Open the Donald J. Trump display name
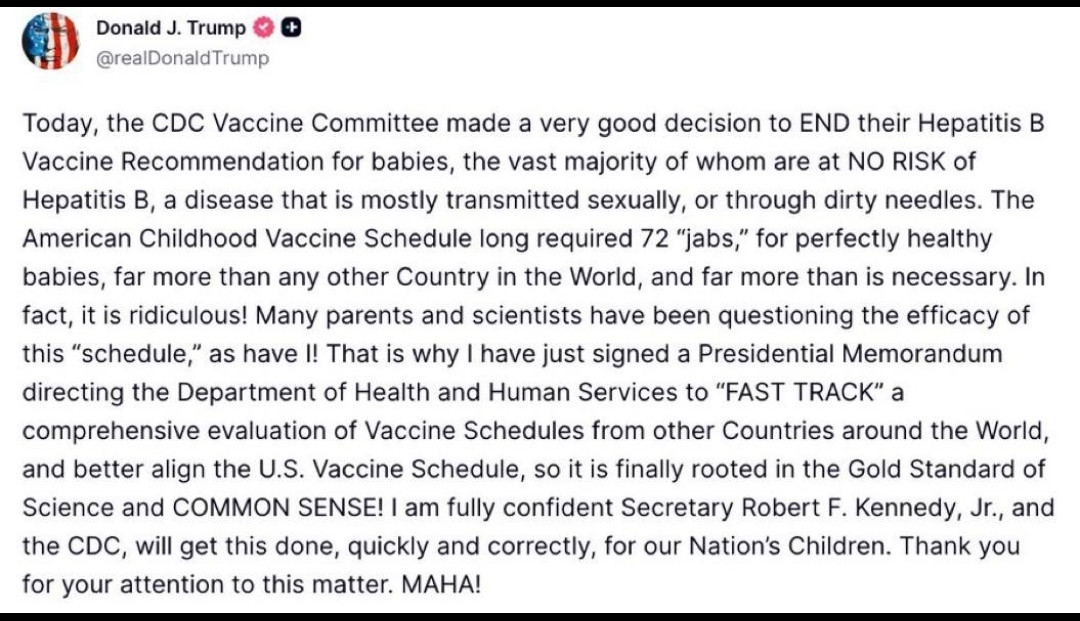The height and width of the screenshot is (621, 1080). coord(171,28)
